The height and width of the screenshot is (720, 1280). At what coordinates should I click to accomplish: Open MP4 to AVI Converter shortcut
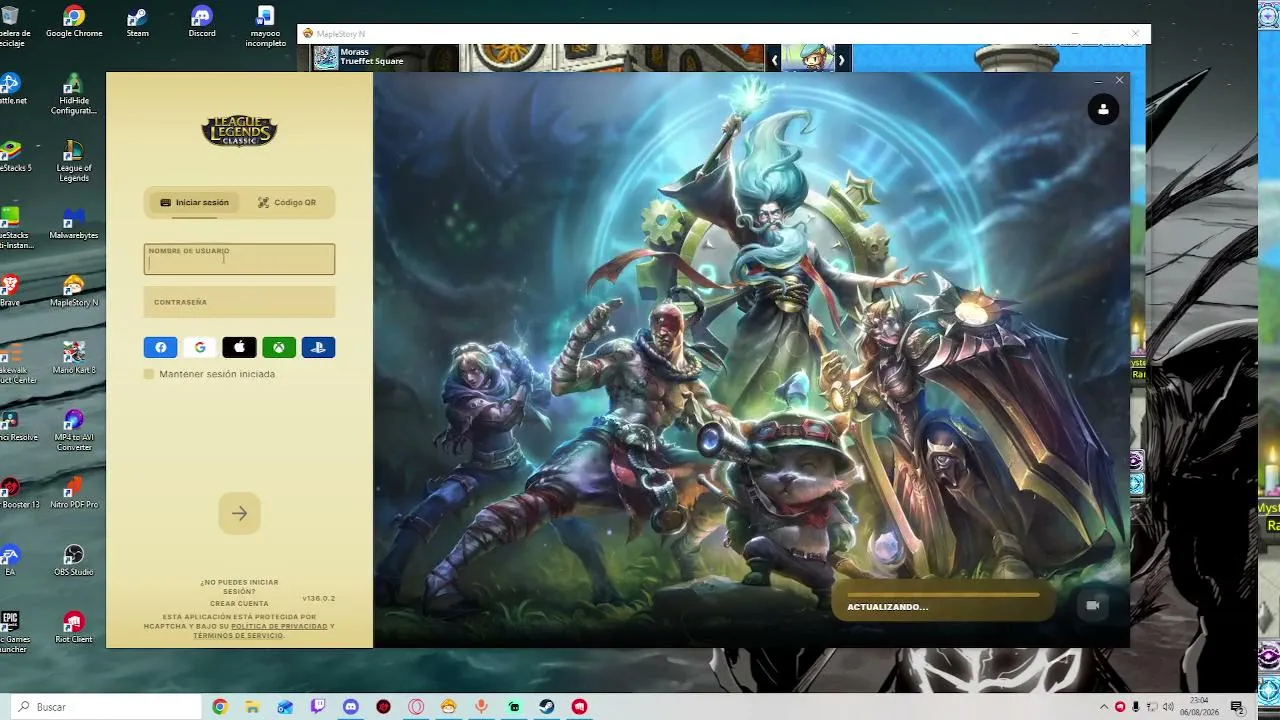tap(74, 430)
